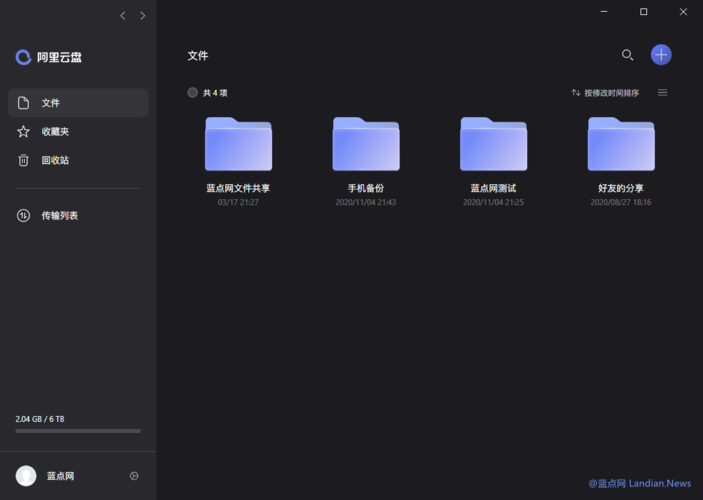Click the 手机备份 folder name

[x=366, y=188]
